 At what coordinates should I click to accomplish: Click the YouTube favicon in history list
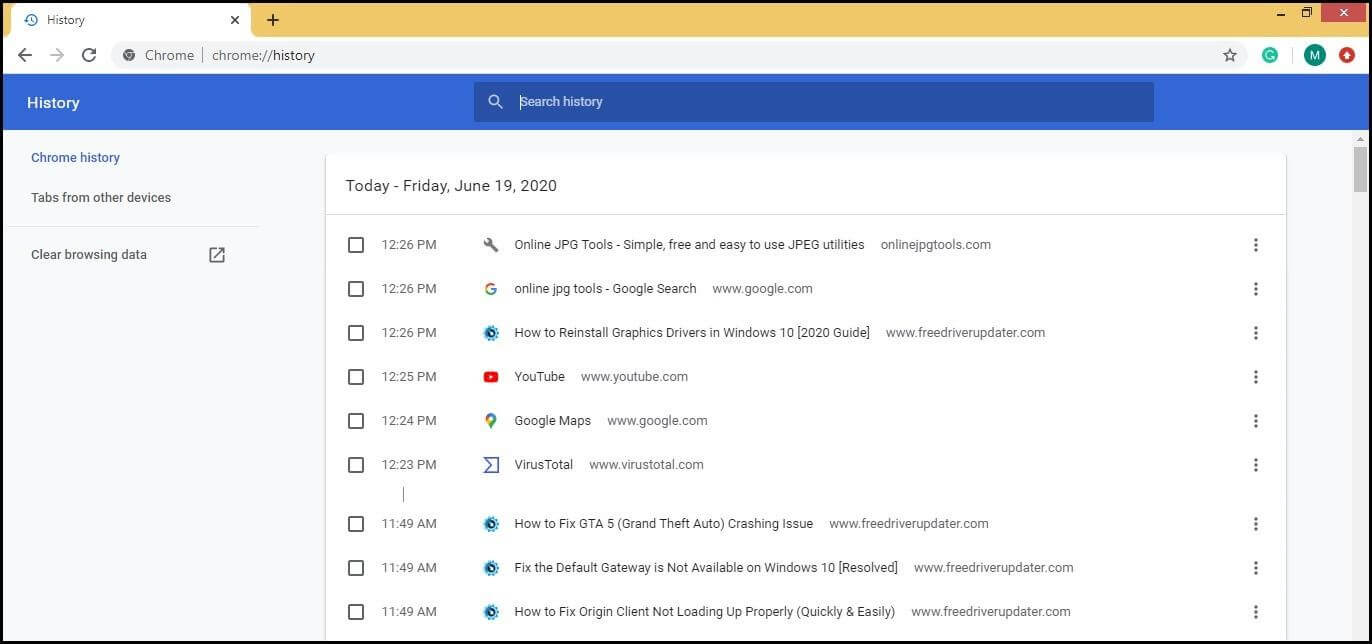pyautogui.click(x=491, y=377)
